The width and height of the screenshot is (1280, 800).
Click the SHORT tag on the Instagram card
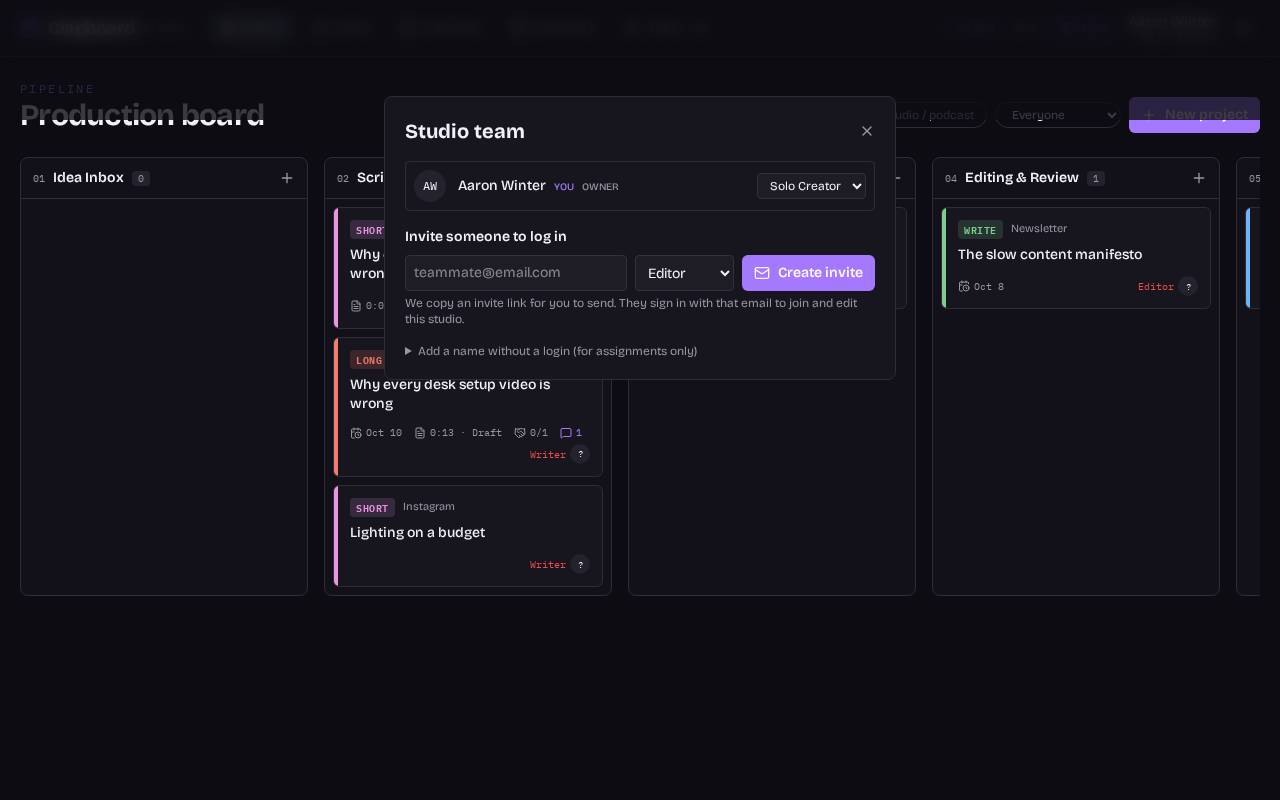[x=372, y=508]
